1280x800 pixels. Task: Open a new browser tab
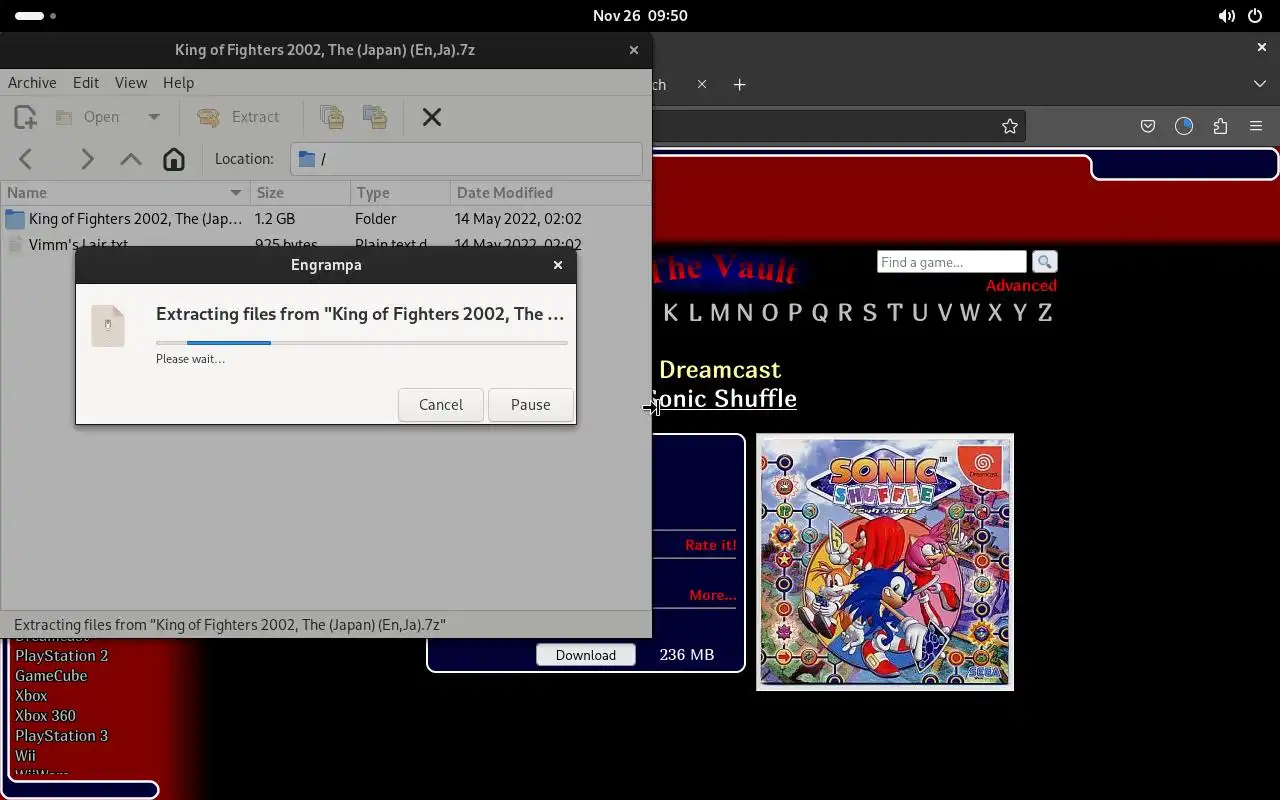pos(740,85)
